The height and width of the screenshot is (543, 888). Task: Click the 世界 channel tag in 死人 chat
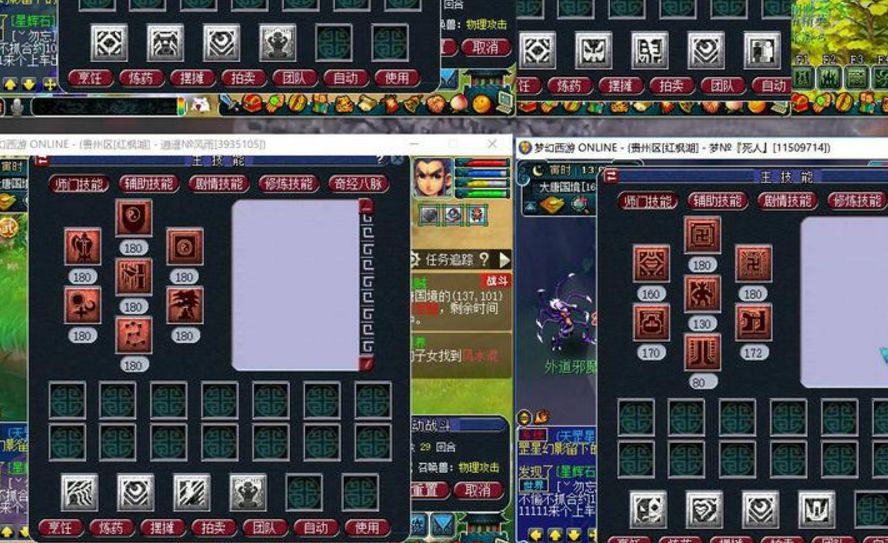click(533, 485)
